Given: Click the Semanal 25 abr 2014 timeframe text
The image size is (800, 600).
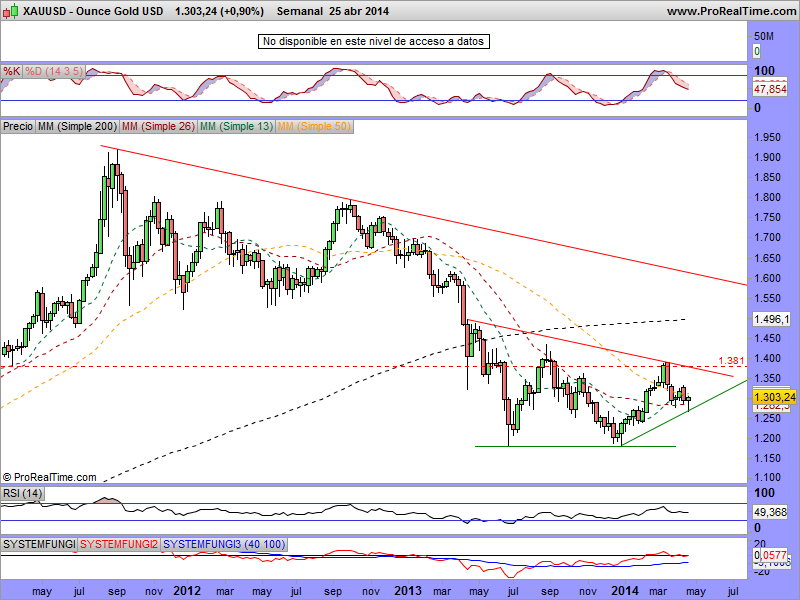Looking at the screenshot, I should coord(333,11).
